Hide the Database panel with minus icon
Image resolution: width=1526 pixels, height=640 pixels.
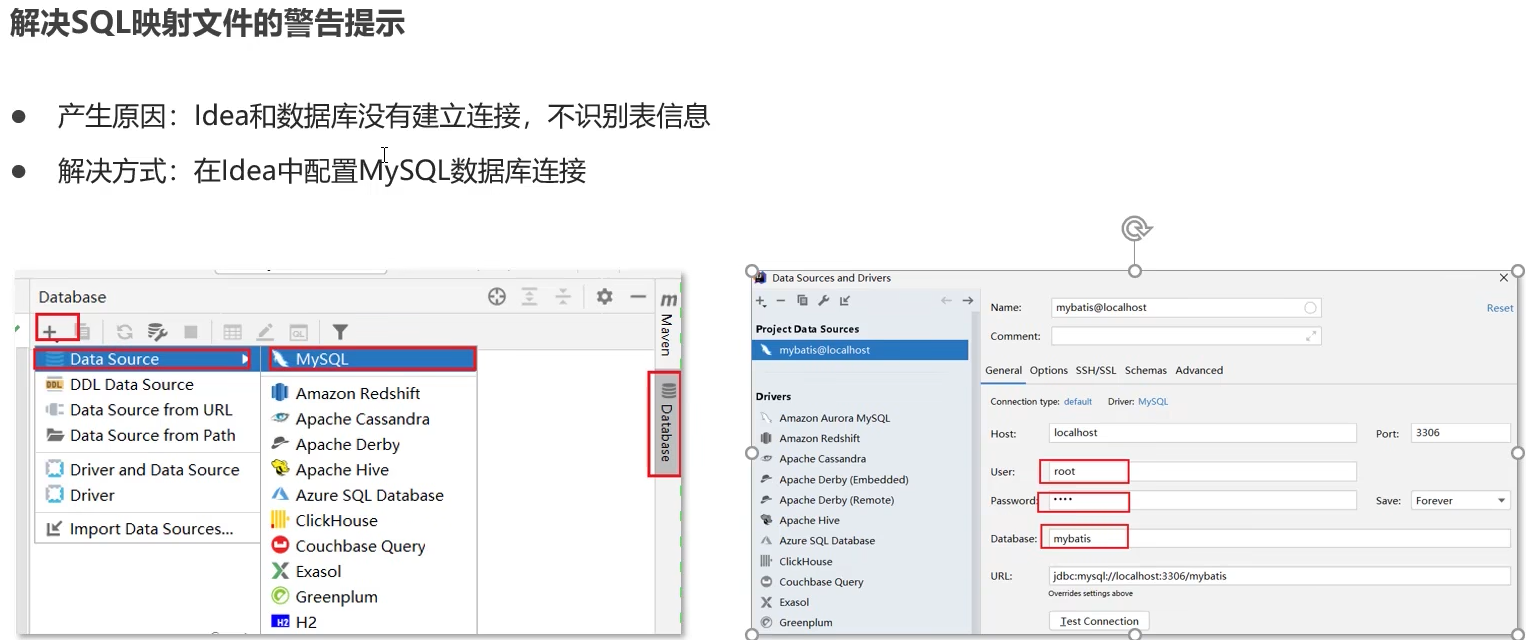pyautogui.click(x=638, y=296)
